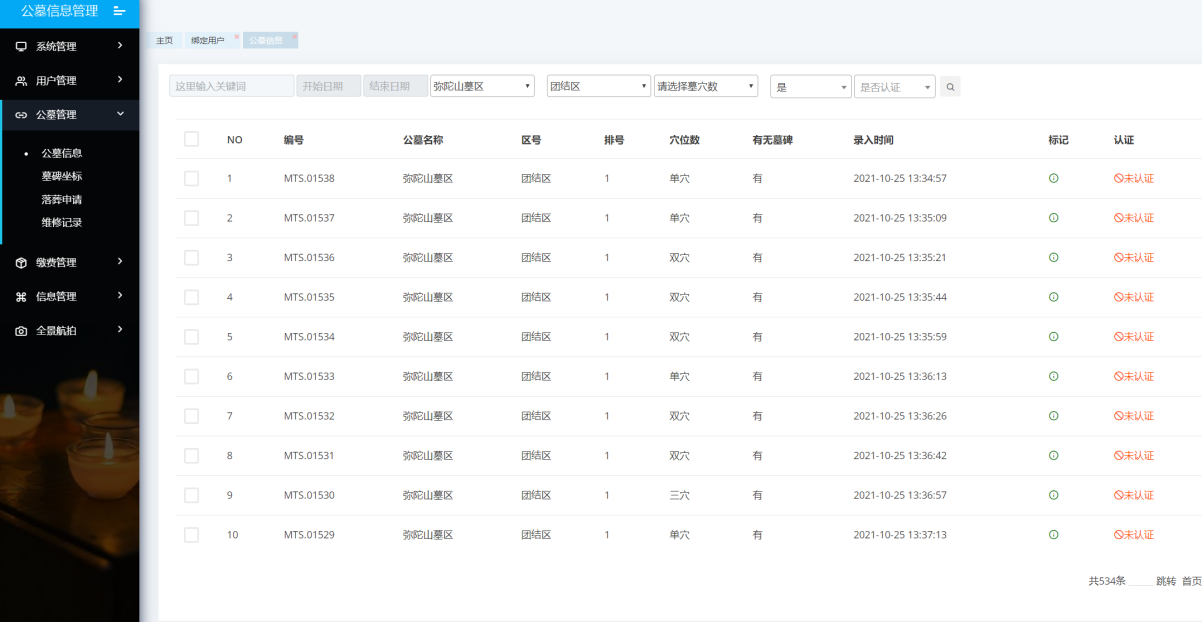This screenshot has width=1202, height=622.
Task: Click the mark icon for MTS.01531
Action: click(1053, 455)
